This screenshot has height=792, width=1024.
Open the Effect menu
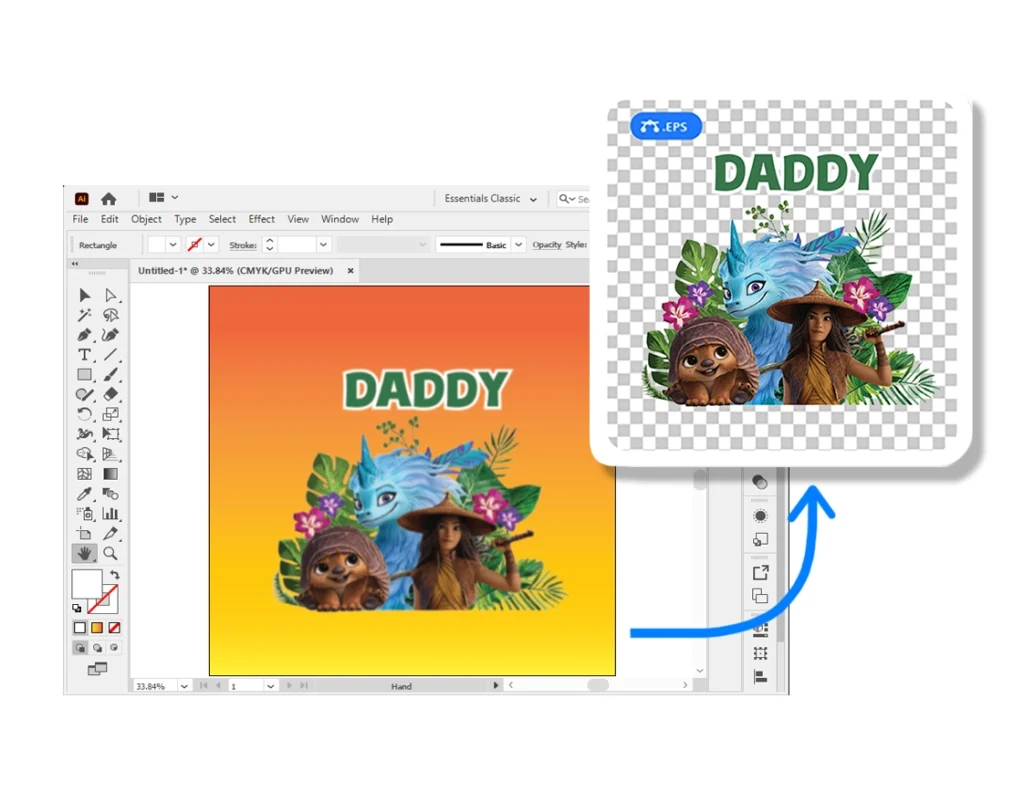point(262,219)
